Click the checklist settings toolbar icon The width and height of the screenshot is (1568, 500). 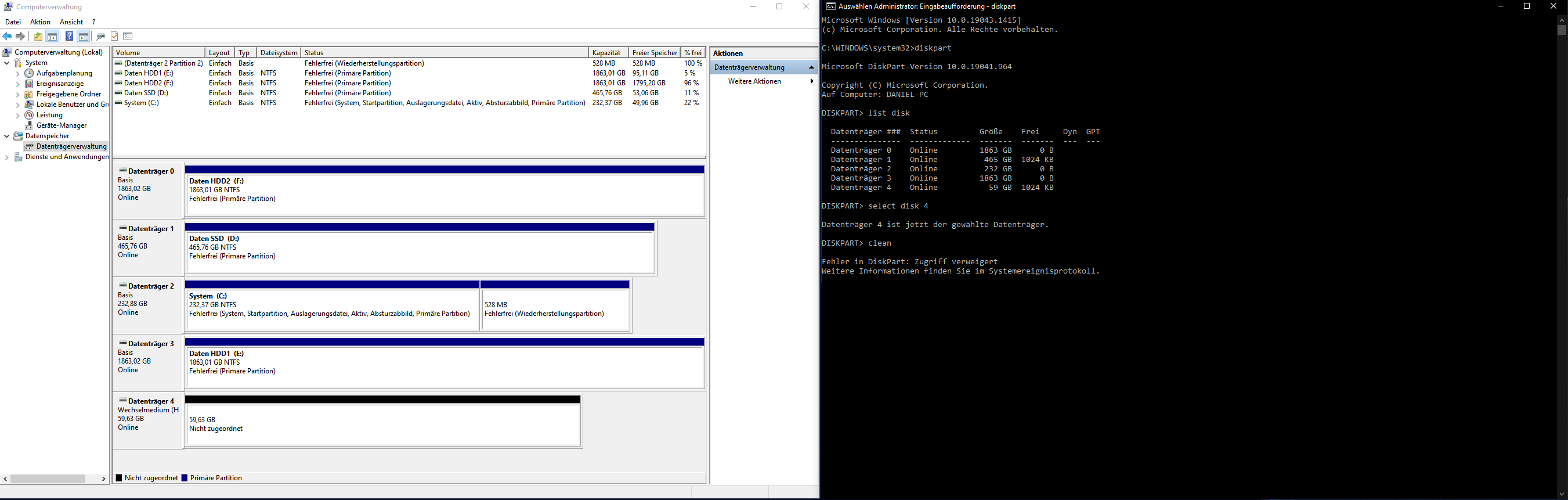(x=128, y=37)
